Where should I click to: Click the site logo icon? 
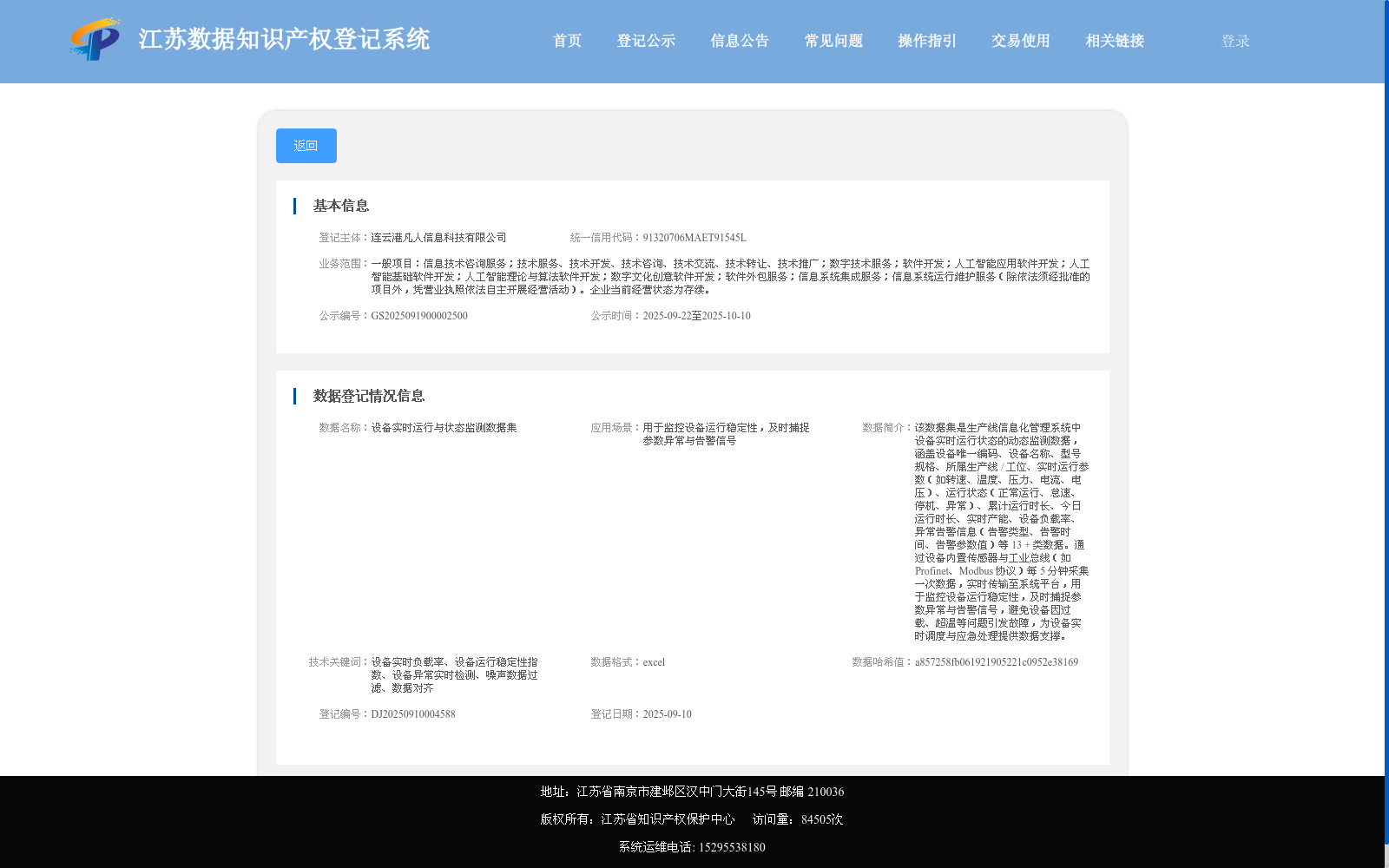click(95, 39)
